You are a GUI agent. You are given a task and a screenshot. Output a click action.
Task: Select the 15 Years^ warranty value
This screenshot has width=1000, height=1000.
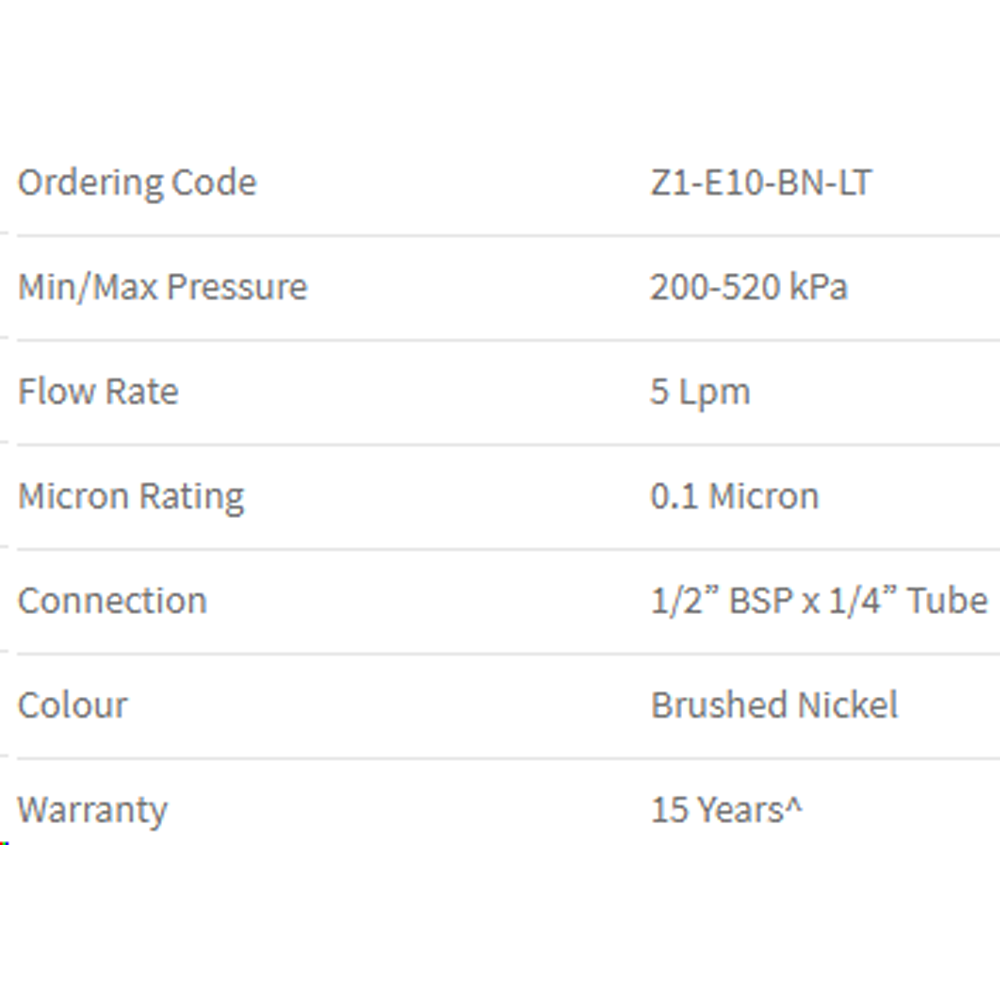(726, 810)
